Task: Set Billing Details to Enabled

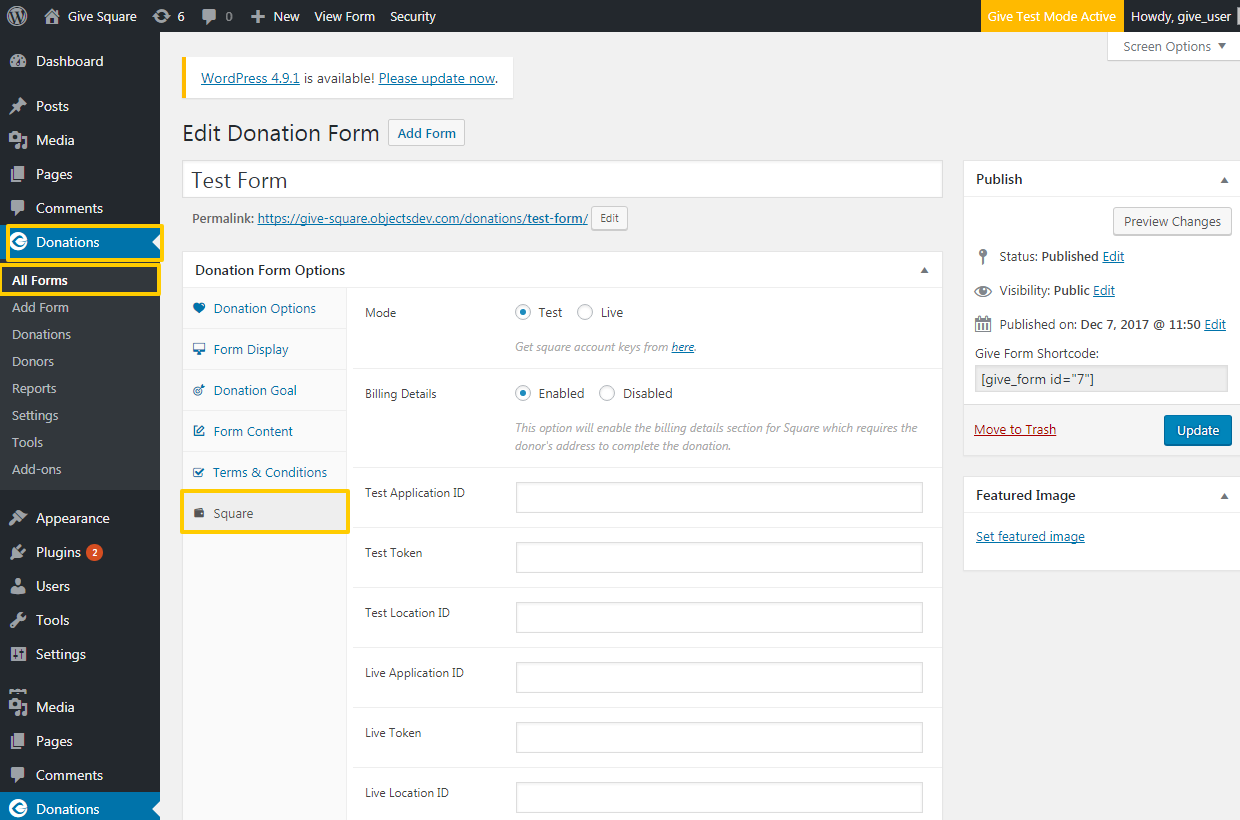Action: [523, 393]
